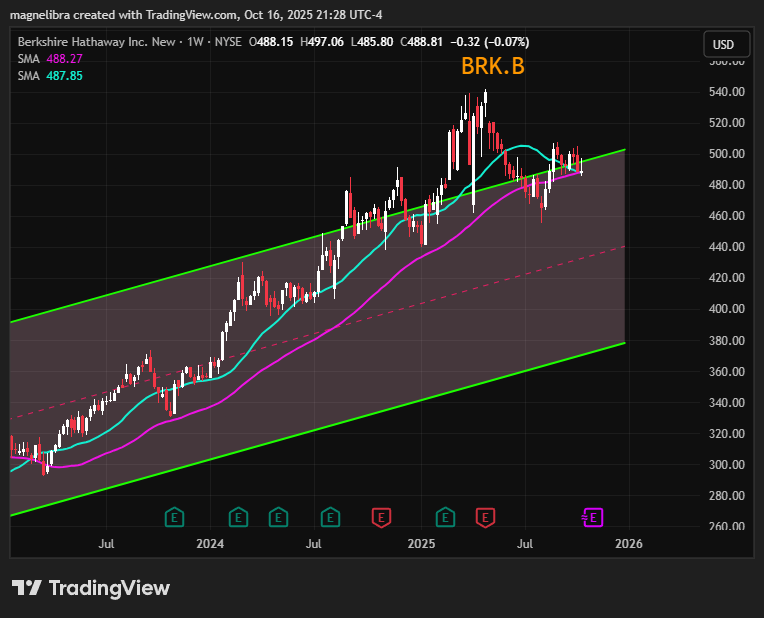764x618 pixels.
Task: Select the magenta SMA 488.27 legend
Action: [50, 59]
